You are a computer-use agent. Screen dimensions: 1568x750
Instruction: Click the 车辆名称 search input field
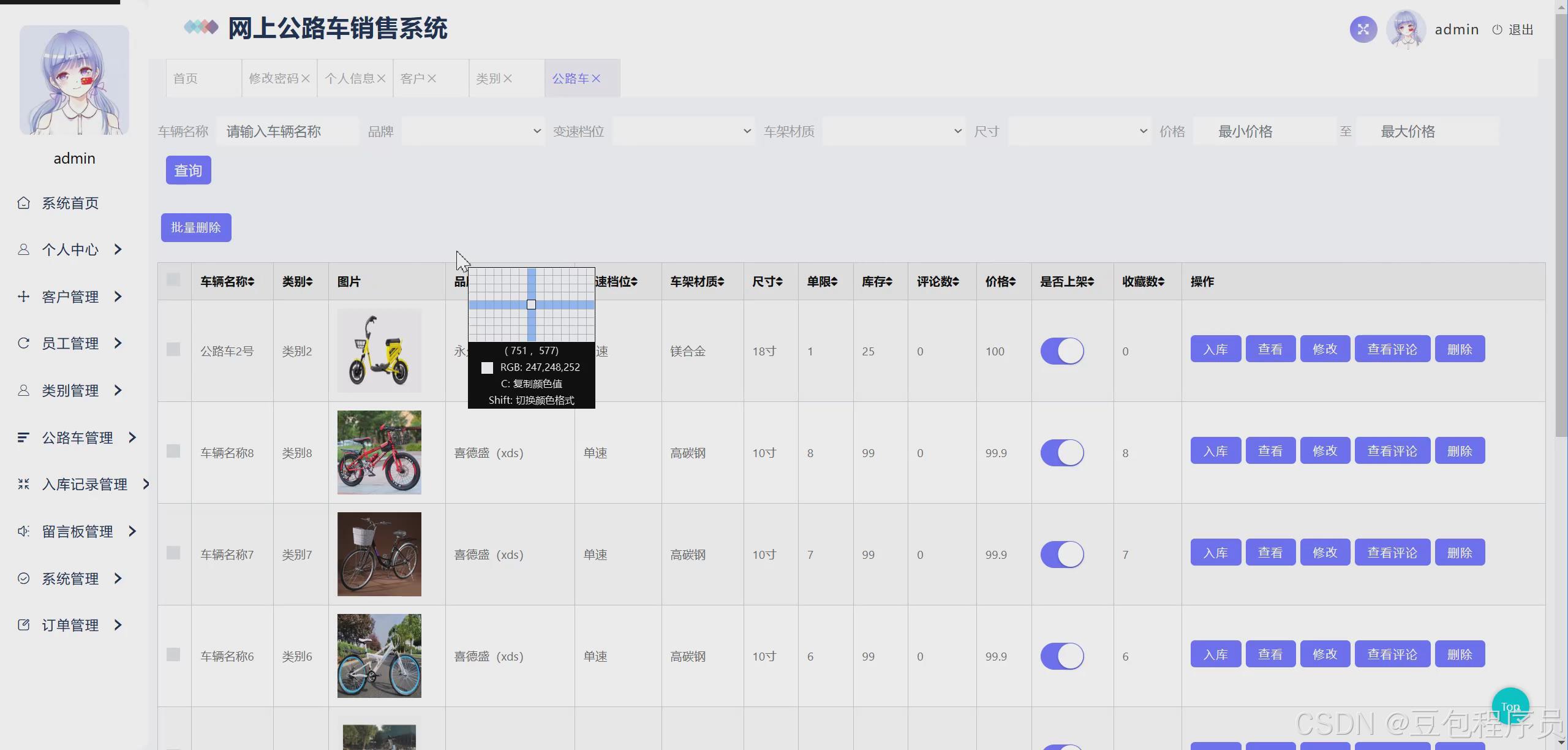[x=287, y=131]
